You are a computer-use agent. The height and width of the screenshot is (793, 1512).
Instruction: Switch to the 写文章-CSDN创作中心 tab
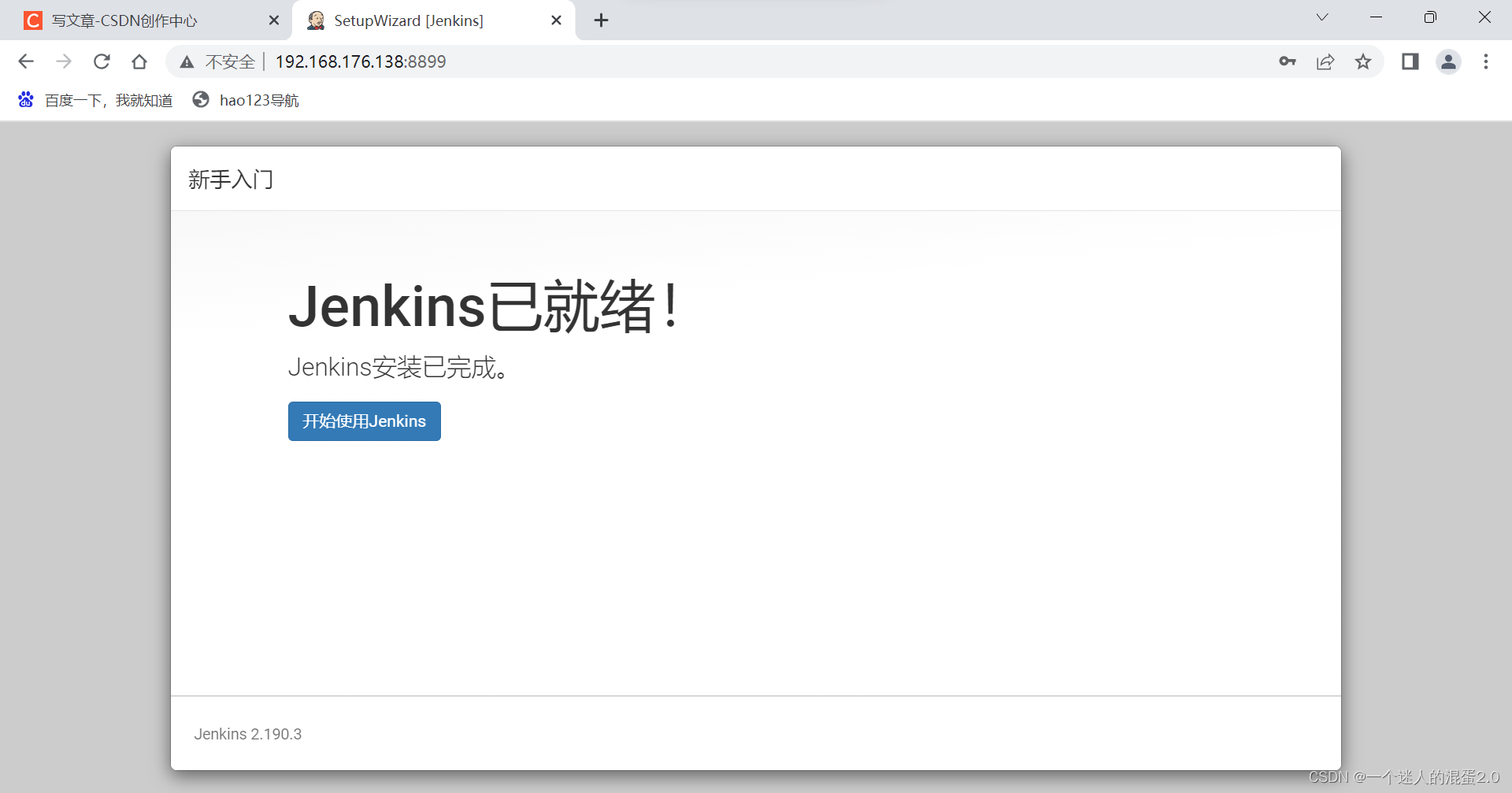tap(126, 20)
